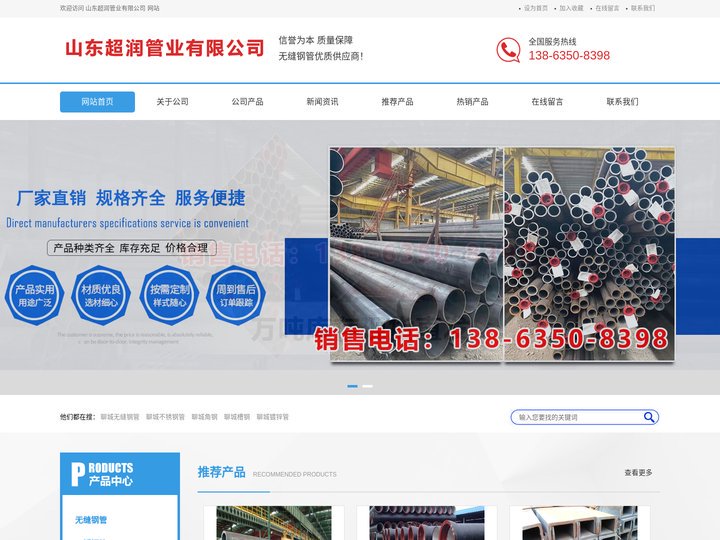
Task: Click keyword 聊城槽钢
Action: pos(237,417)
